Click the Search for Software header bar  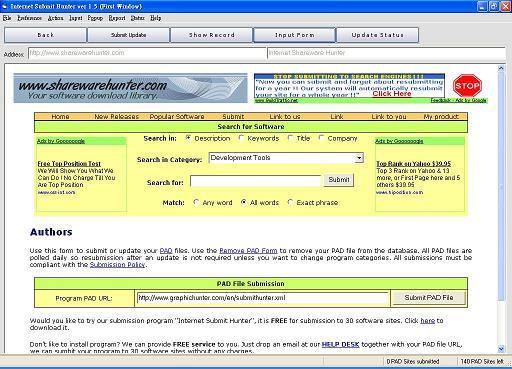click(251, 127)
